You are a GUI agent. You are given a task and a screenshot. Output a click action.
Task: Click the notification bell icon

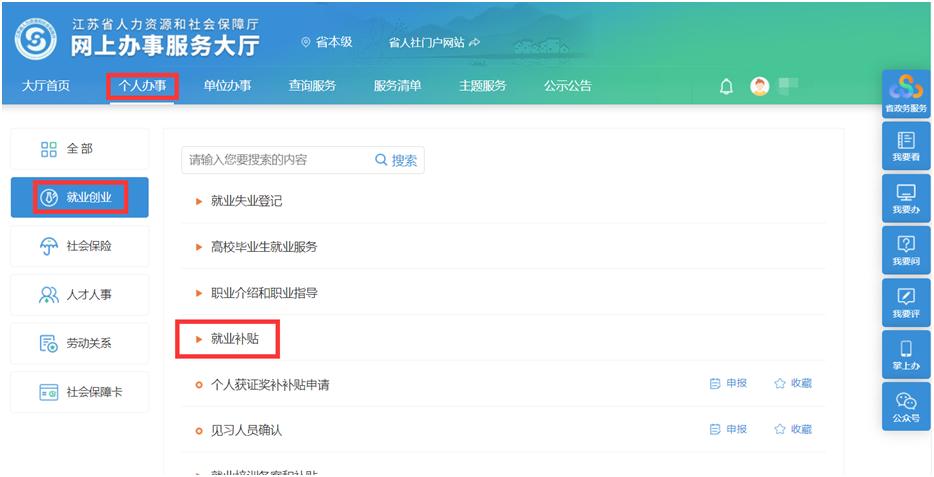click(x=727, y=87)
